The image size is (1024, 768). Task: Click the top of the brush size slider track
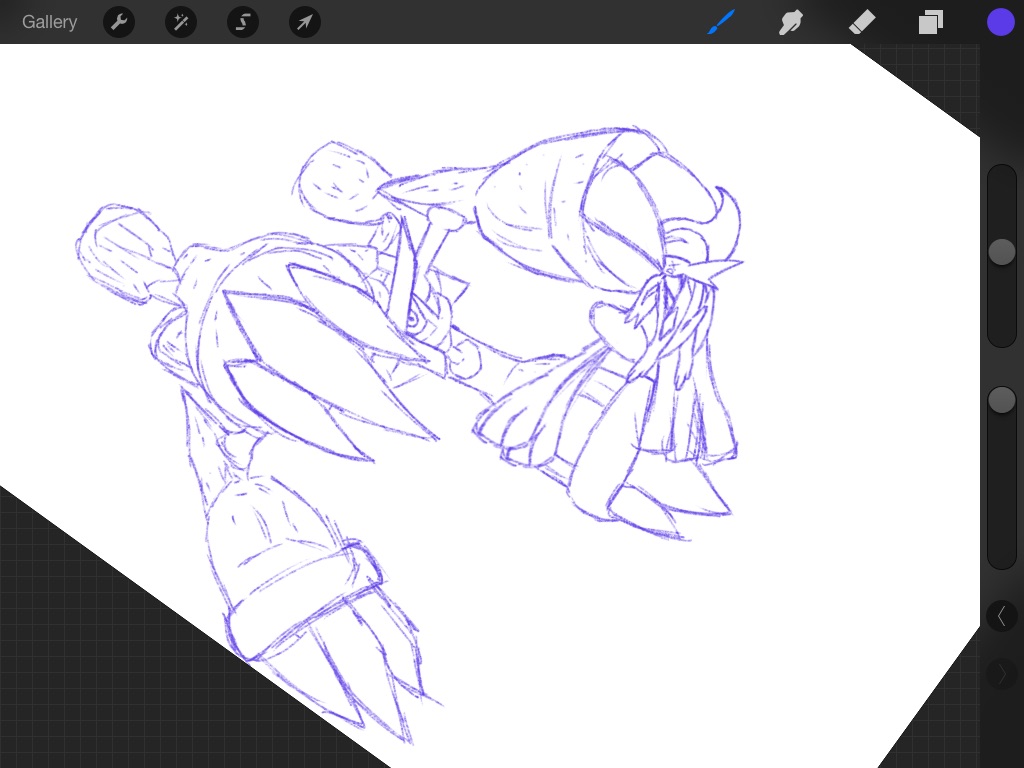click(x=1001, y=180)
